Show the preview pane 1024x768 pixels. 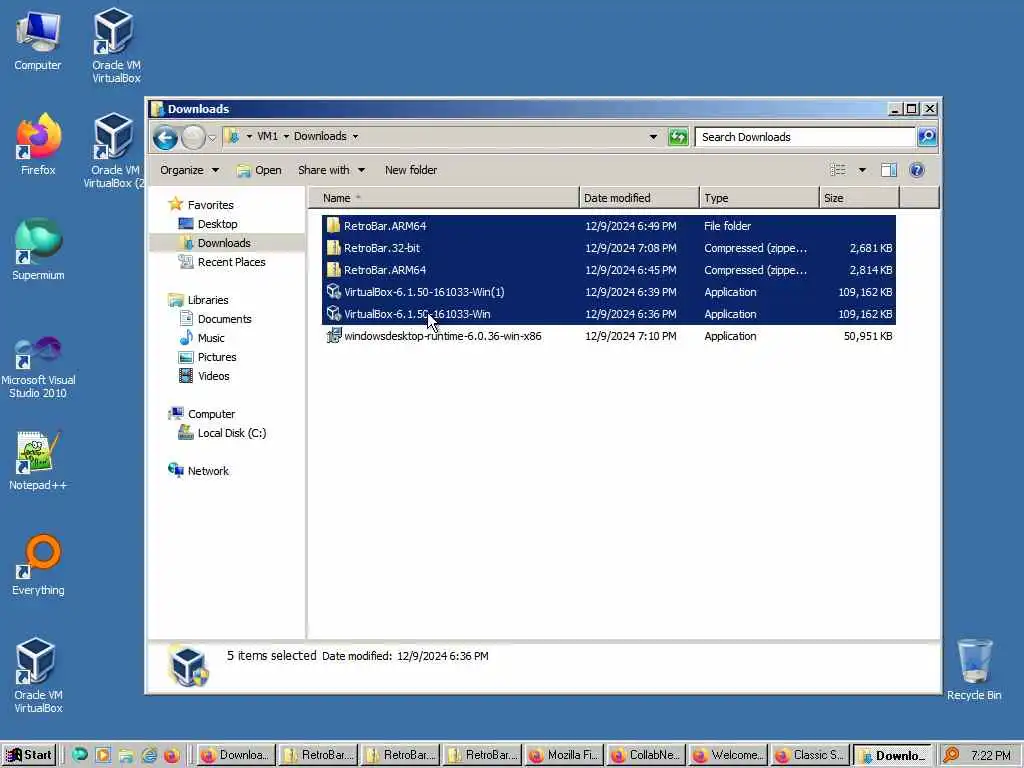(x=888, y=170)
